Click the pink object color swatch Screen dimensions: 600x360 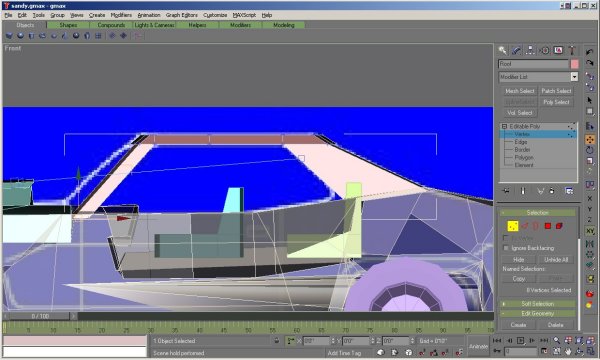click(574, 64)
